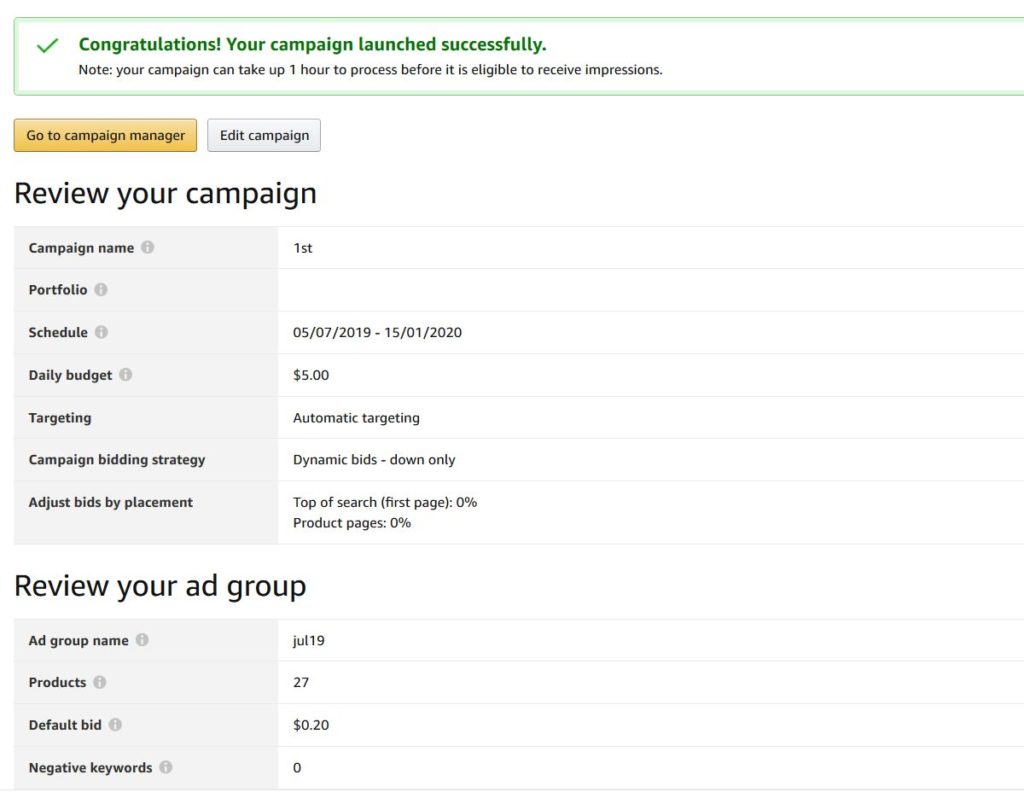This screenshot has width=1024, height=798.
Task: Click the $5.00 daily budget value
Action: (311, 375)
